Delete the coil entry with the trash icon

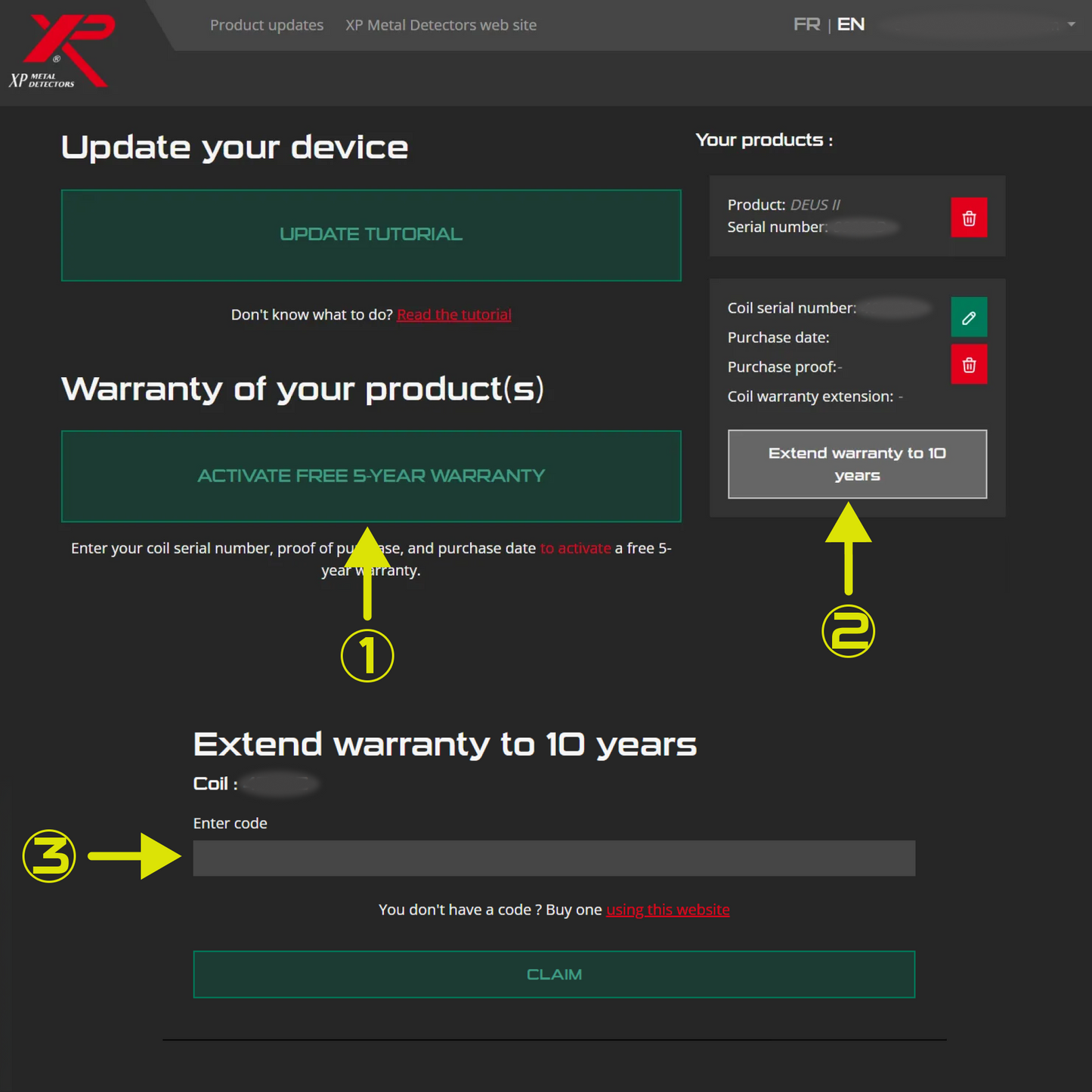969,363
